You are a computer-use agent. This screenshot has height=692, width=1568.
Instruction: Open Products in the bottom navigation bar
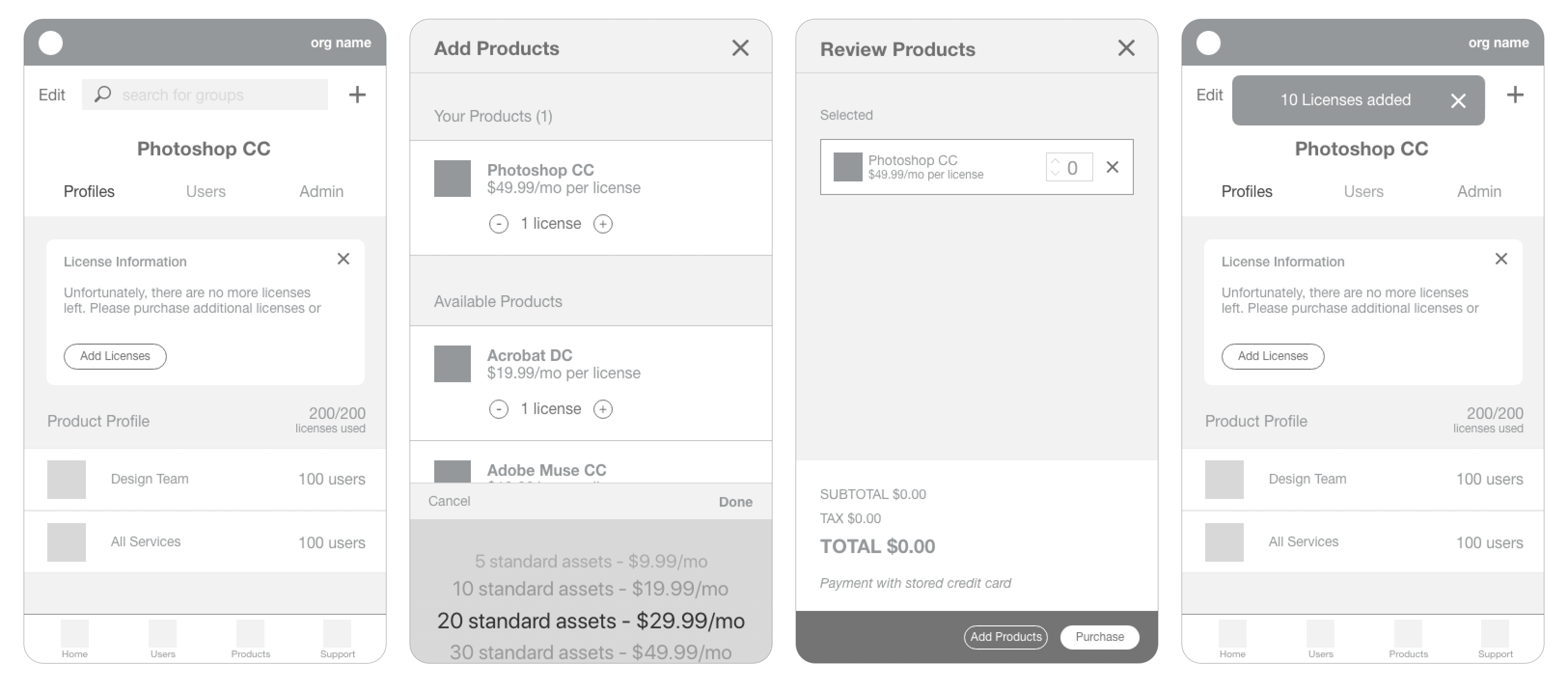(250, 639)
